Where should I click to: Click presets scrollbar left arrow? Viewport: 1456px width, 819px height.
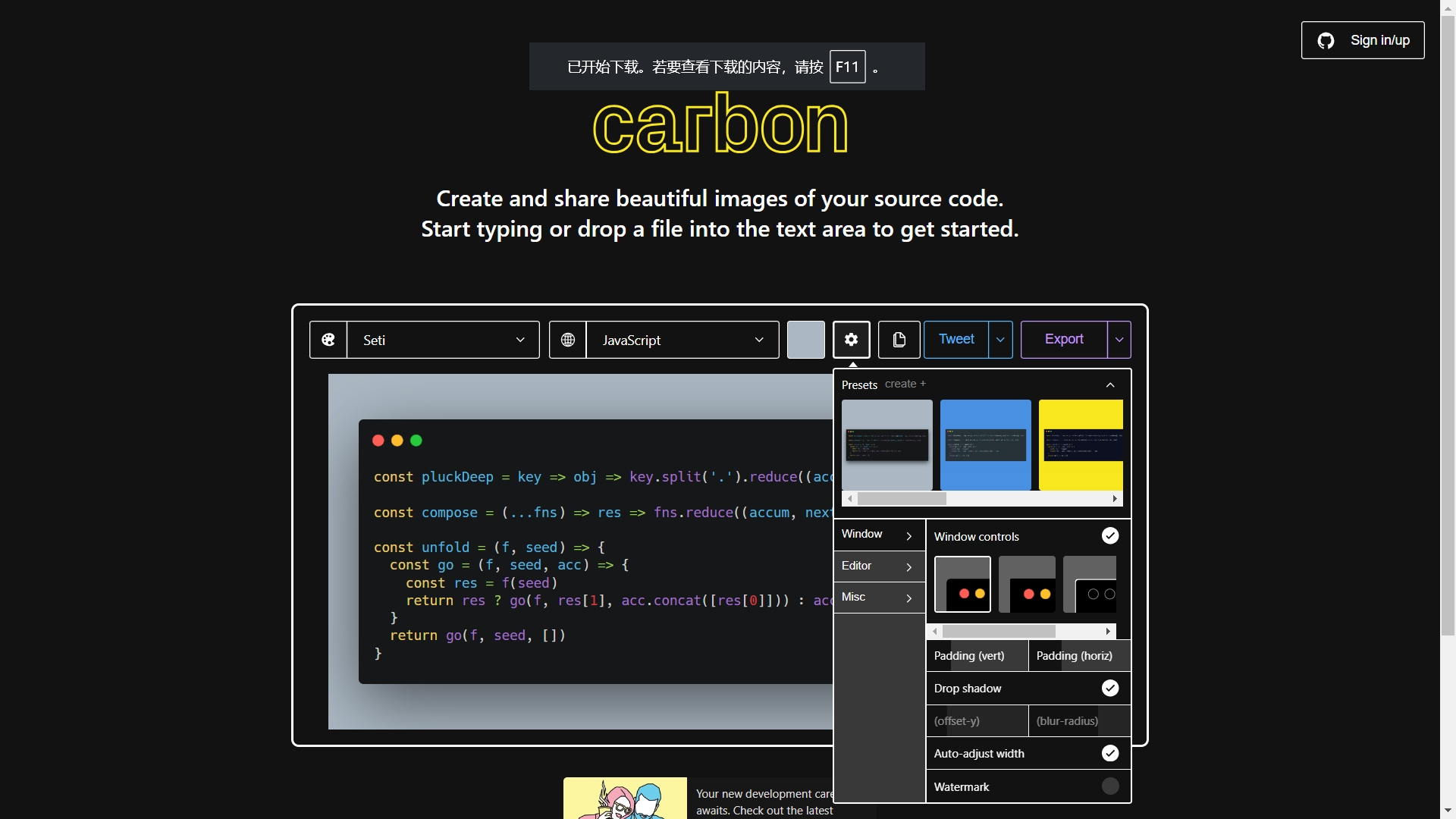coord(850,498)
